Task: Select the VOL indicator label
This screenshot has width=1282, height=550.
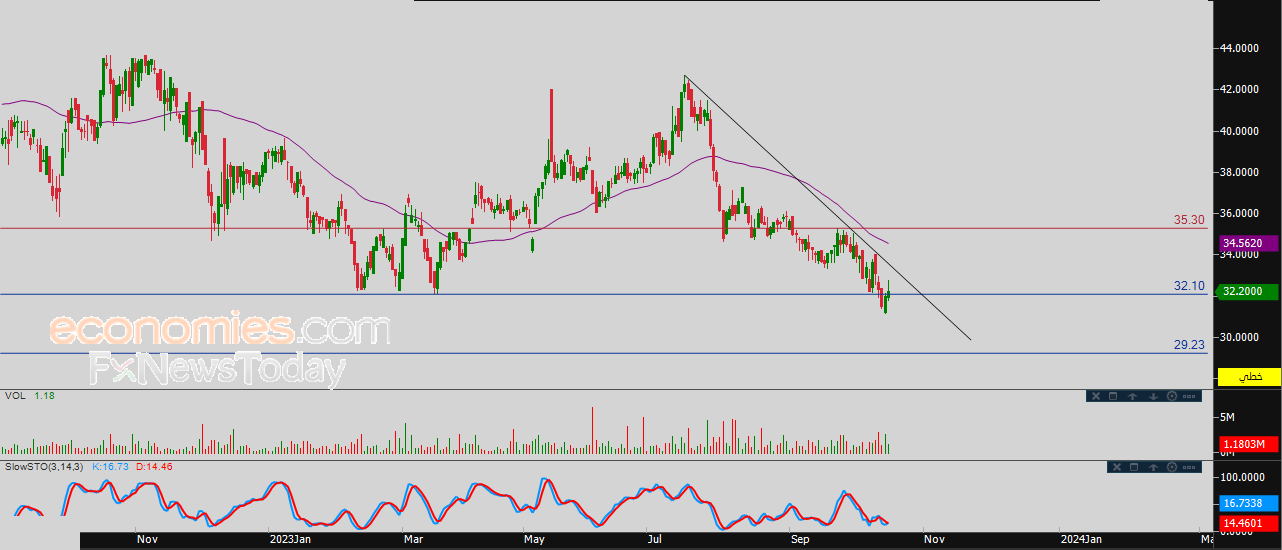Action: (x=15, y=396)
